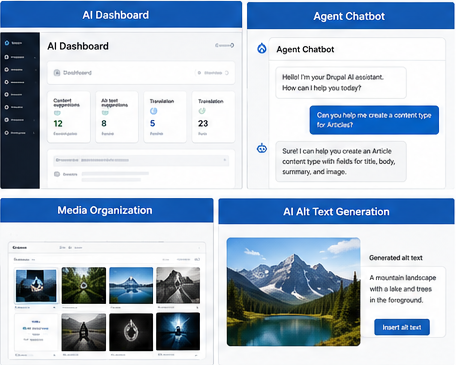The width and height of the screenshot is (456, 365).
Task: Click the green circular icon above number 23
Action: (x=202, y=111)
